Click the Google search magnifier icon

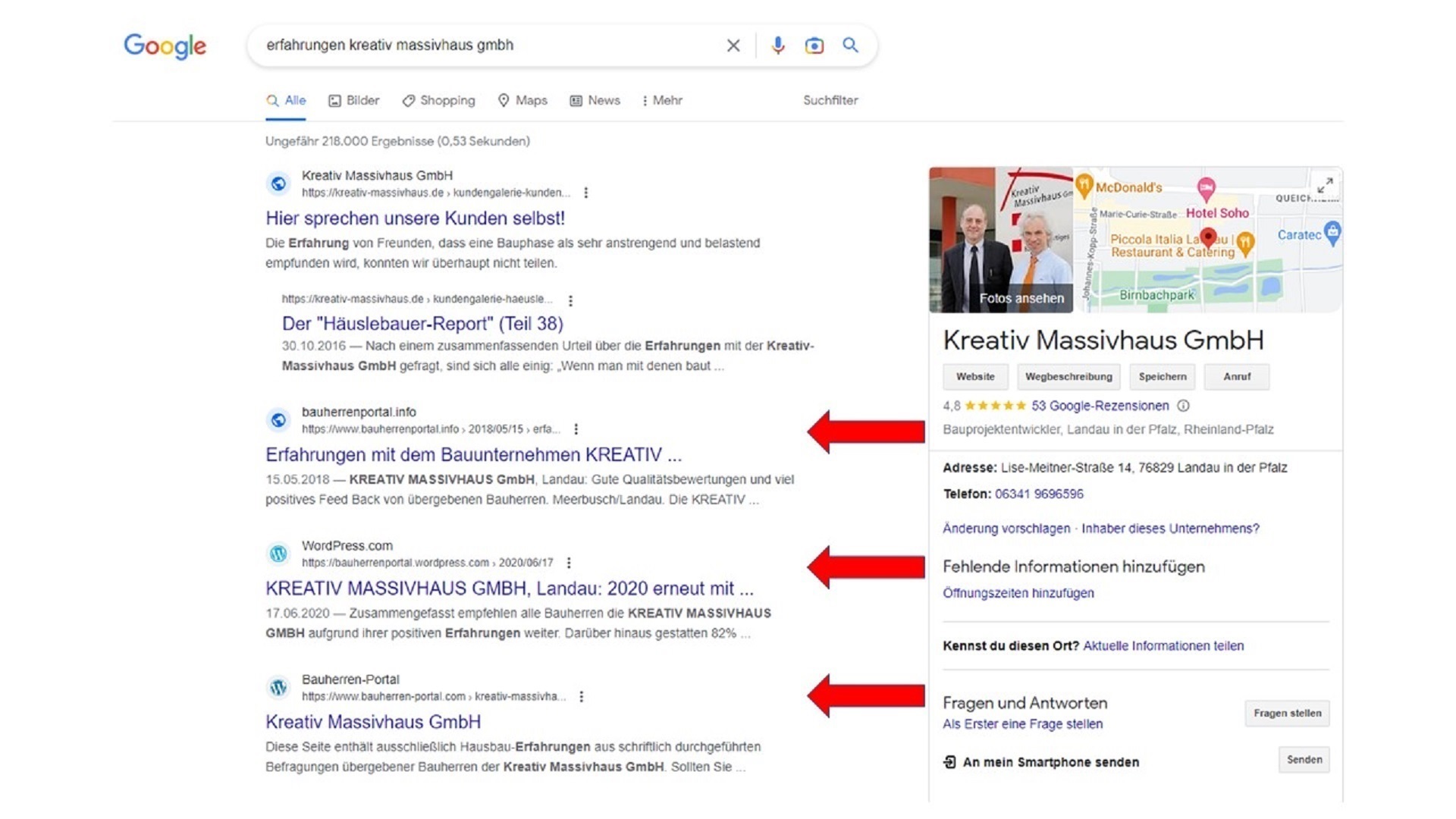850,44
